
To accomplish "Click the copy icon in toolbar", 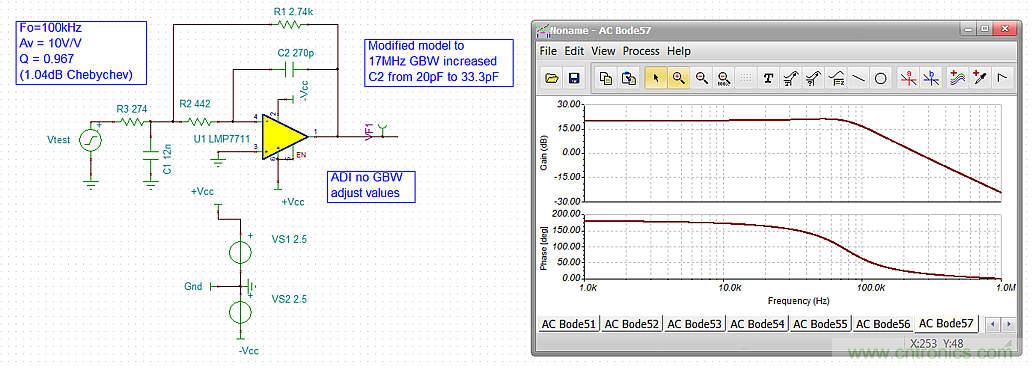I will pos(606,78).
